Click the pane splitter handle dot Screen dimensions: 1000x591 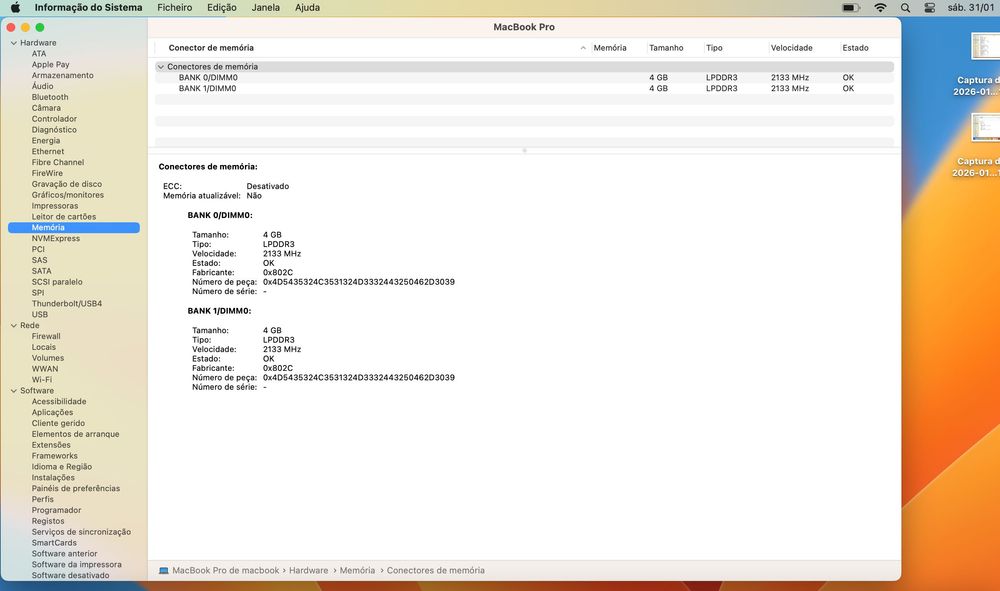click(524, 150)
